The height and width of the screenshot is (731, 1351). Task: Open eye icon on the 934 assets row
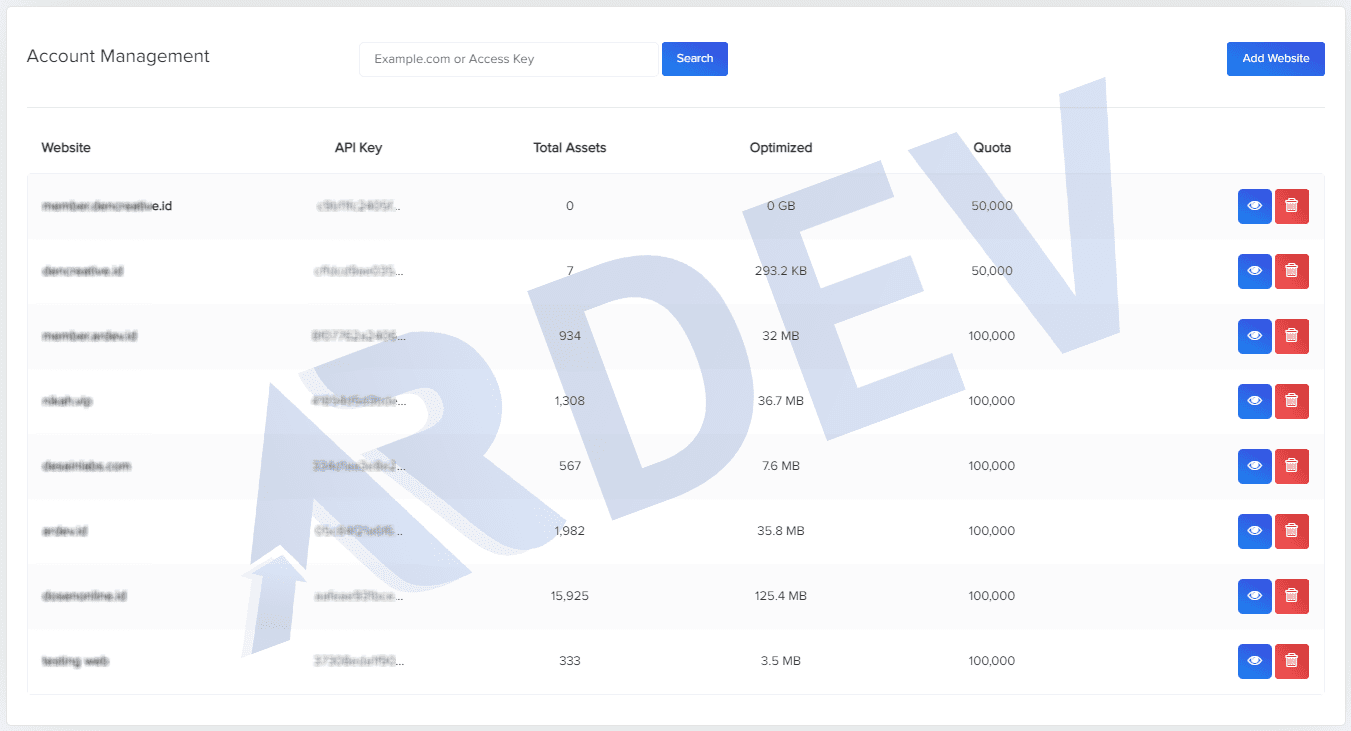pos(1254,336)
